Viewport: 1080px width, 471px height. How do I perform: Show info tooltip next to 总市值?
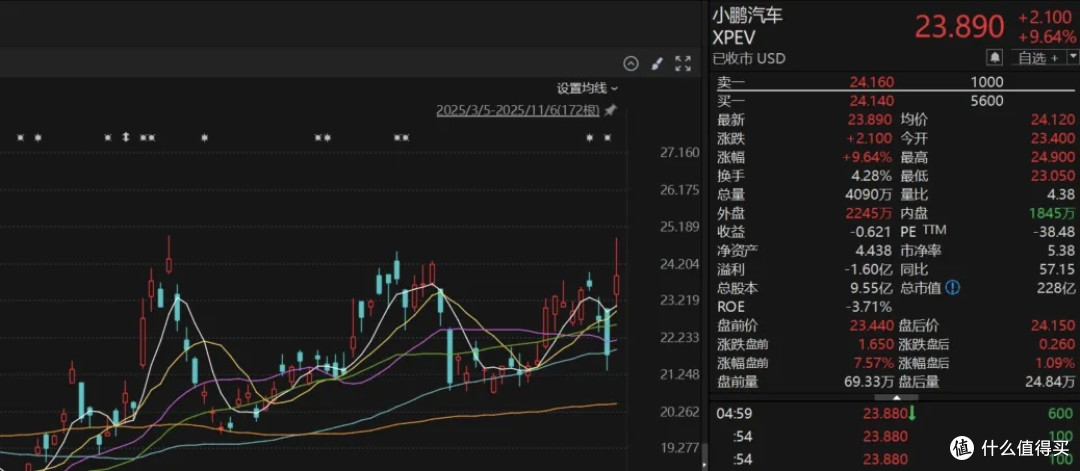pos(952,289)
